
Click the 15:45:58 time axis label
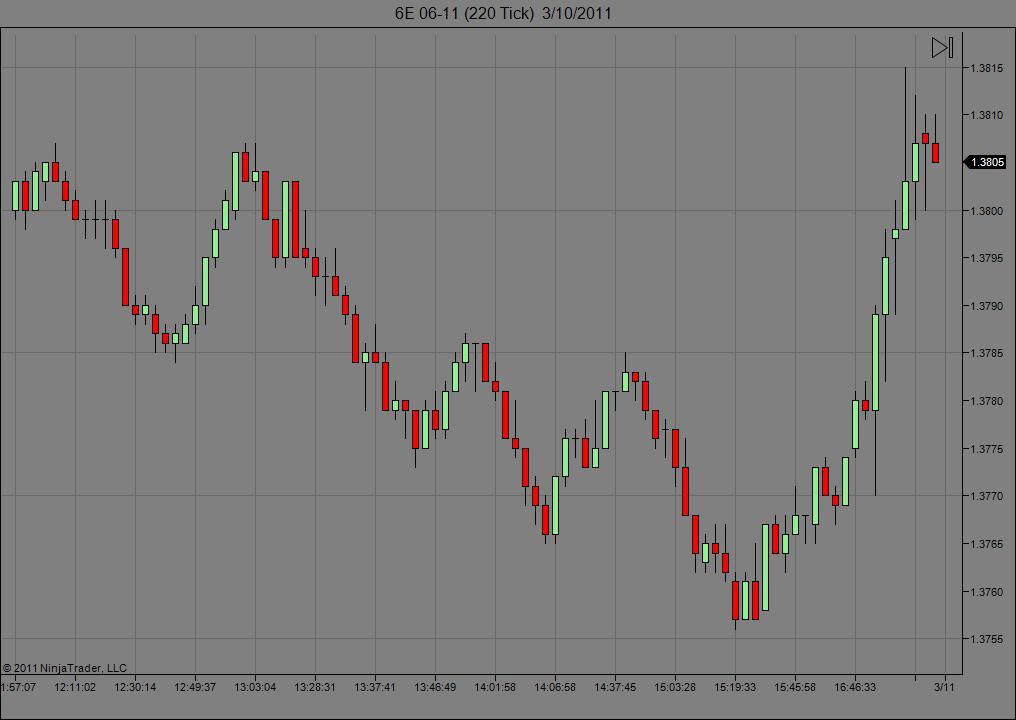(795, 687)
